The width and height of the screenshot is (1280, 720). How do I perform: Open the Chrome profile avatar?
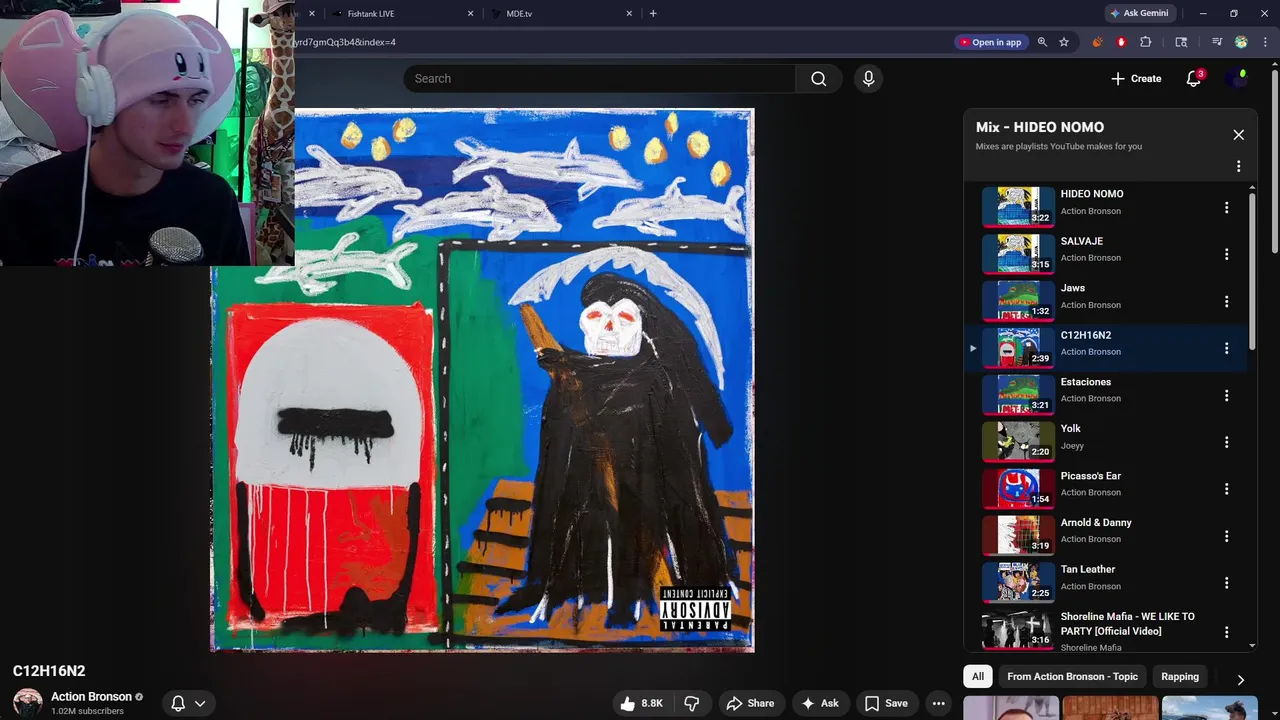point(1241,42)
